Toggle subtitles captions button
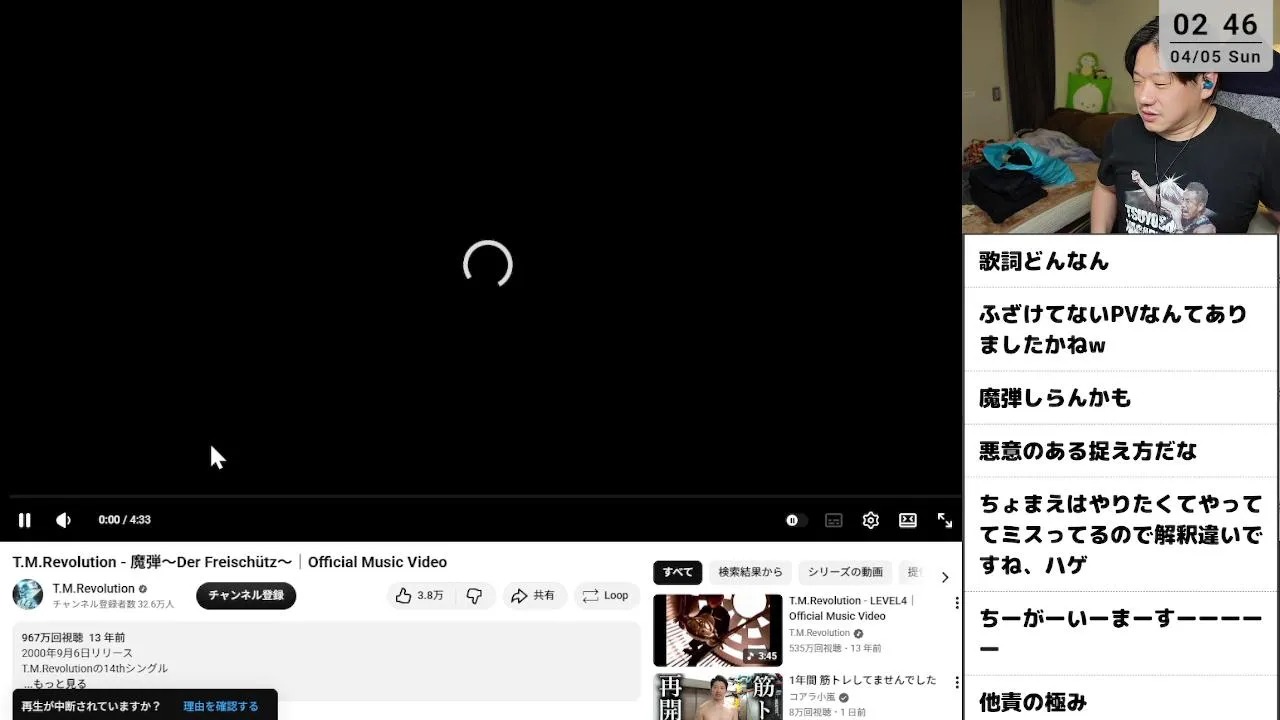Viewport: 1280px width, 720px height. coord(833,520)
